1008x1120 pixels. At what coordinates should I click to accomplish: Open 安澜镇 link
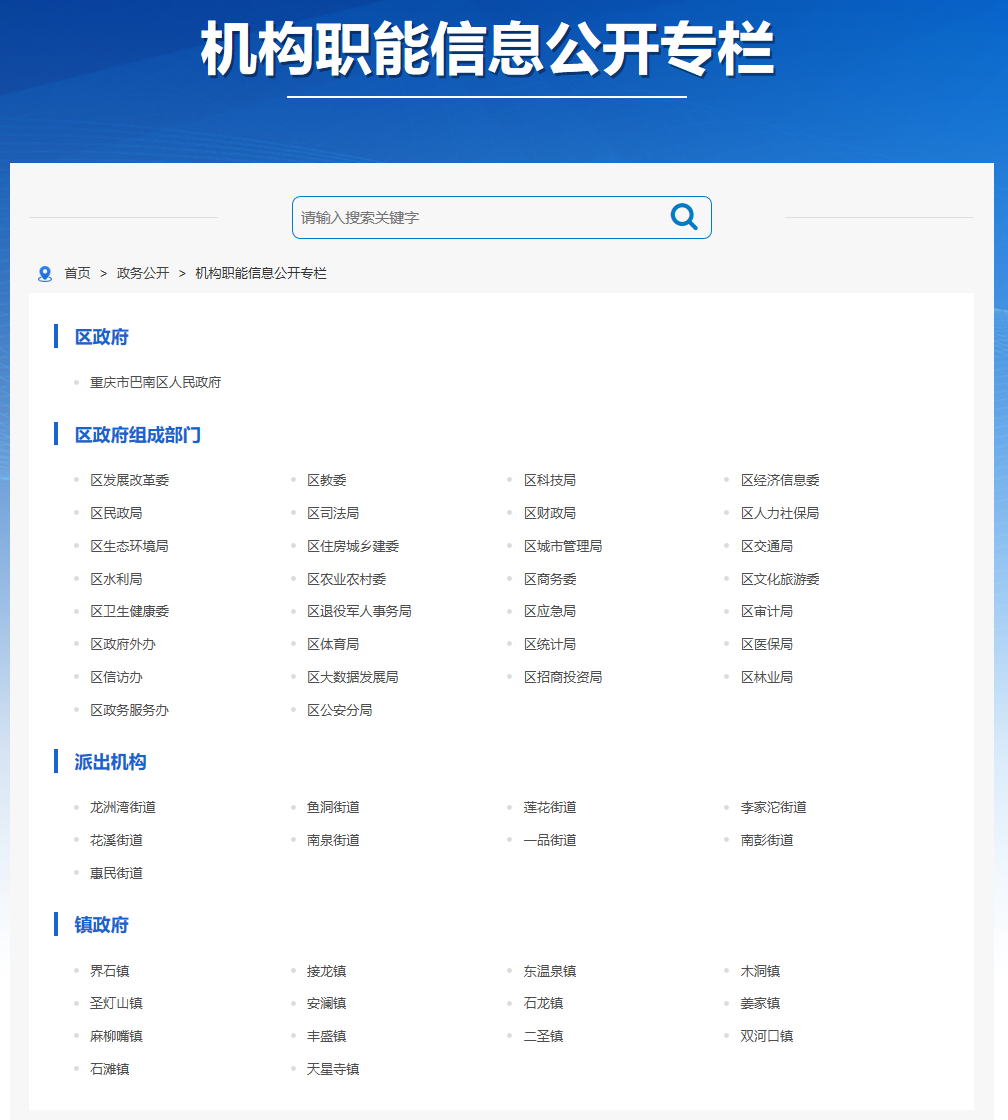pyautogui.click(x=326, y=1003)
